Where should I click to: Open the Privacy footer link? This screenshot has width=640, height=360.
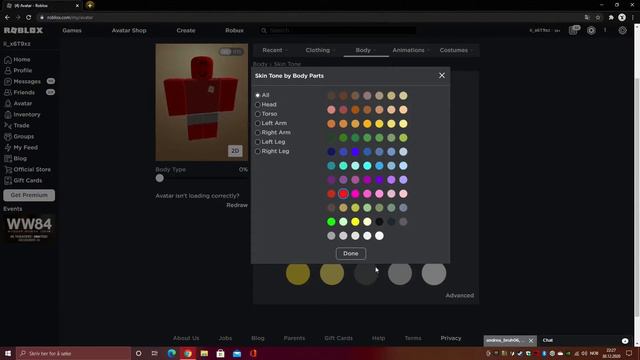(x=451, y=338)
